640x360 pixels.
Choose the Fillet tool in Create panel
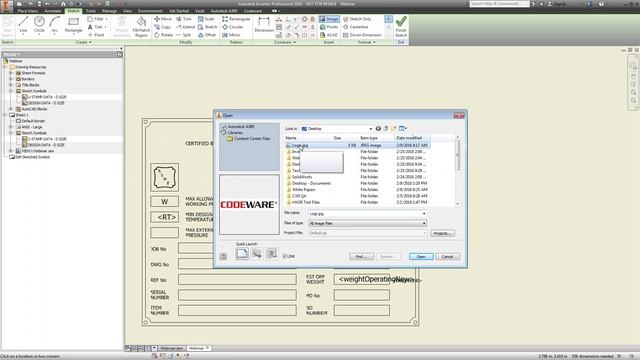click(97, 19)
